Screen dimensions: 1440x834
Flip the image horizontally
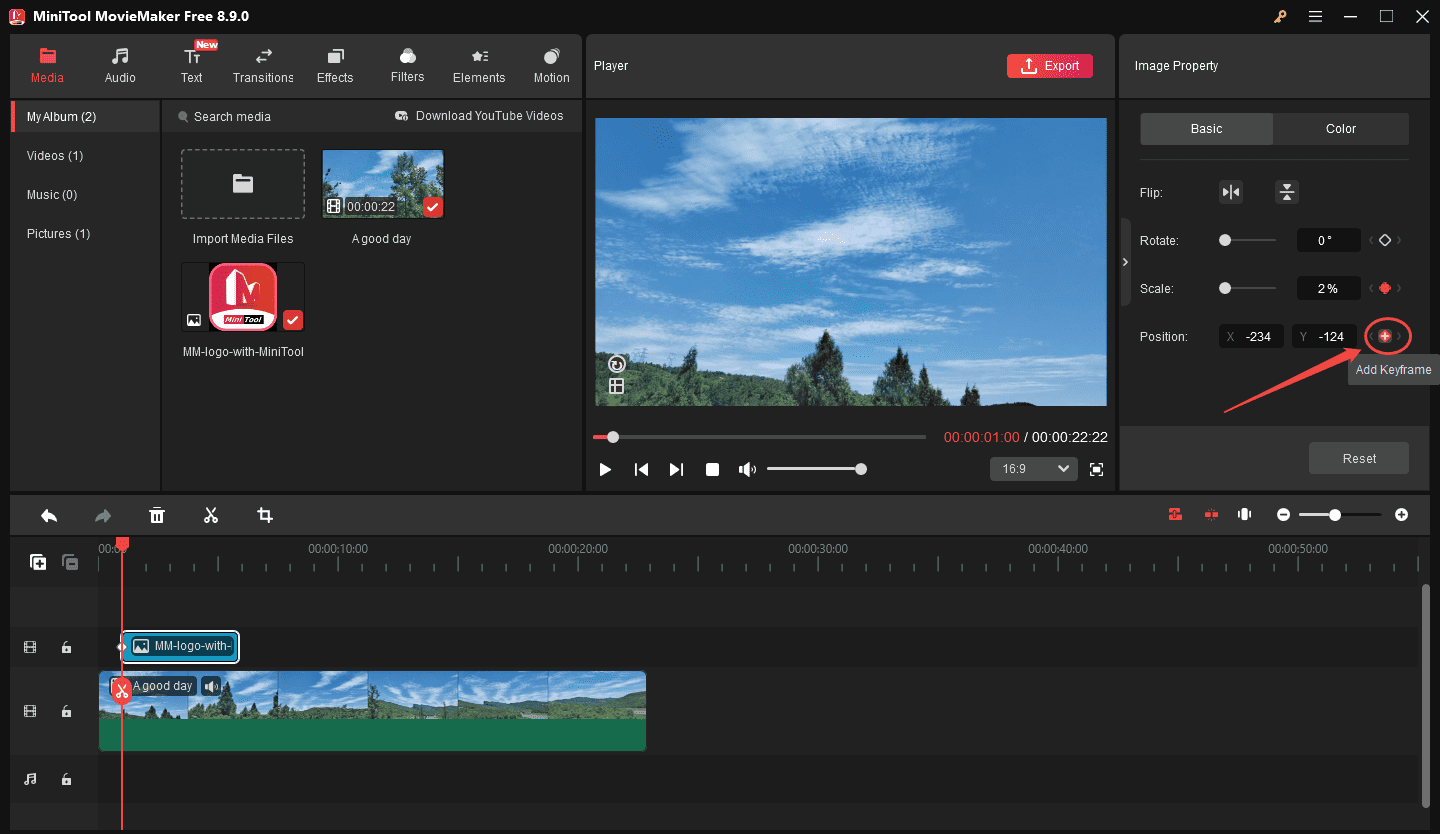coord(1231,192)
